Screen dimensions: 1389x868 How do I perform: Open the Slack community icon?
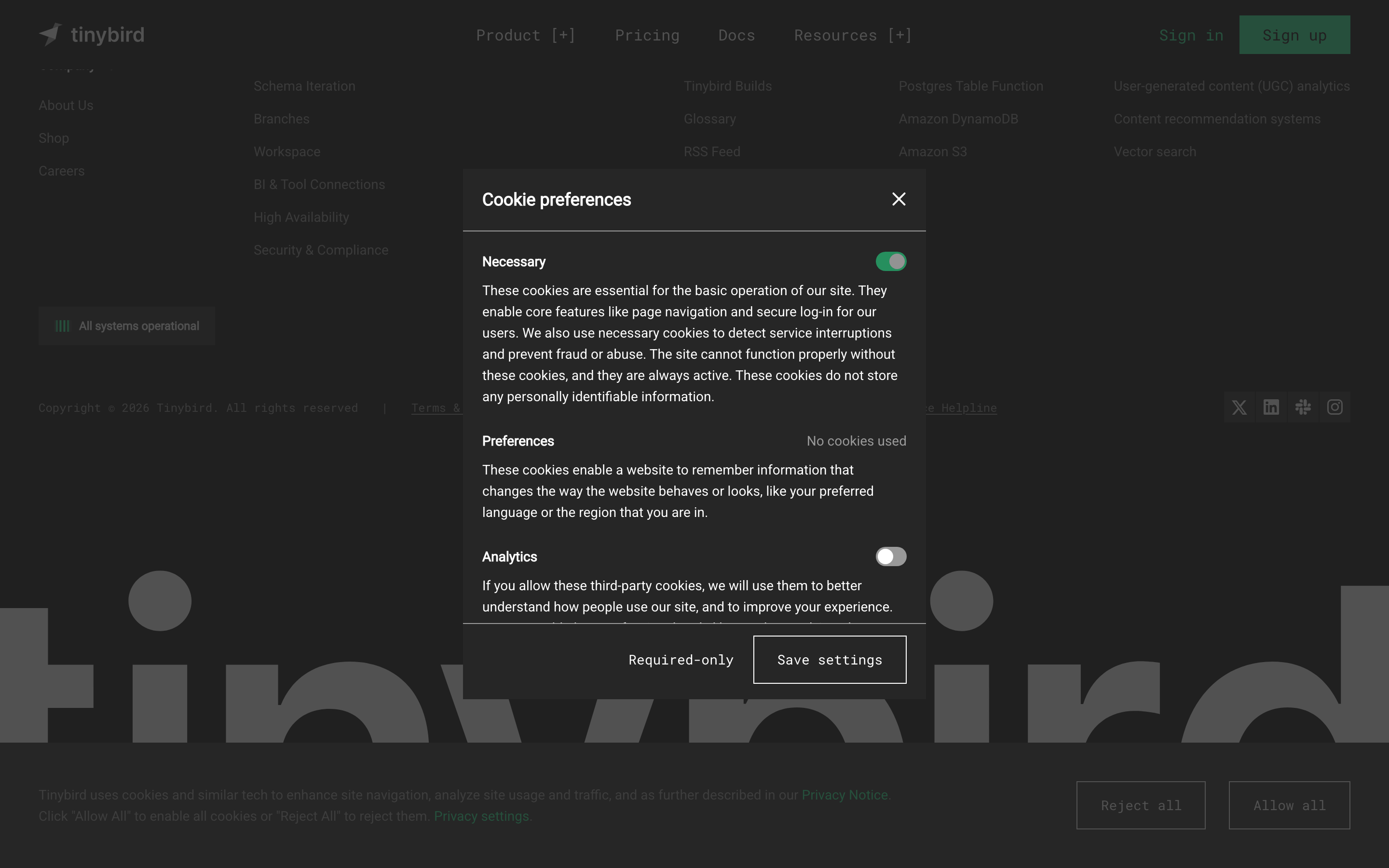1303,407
